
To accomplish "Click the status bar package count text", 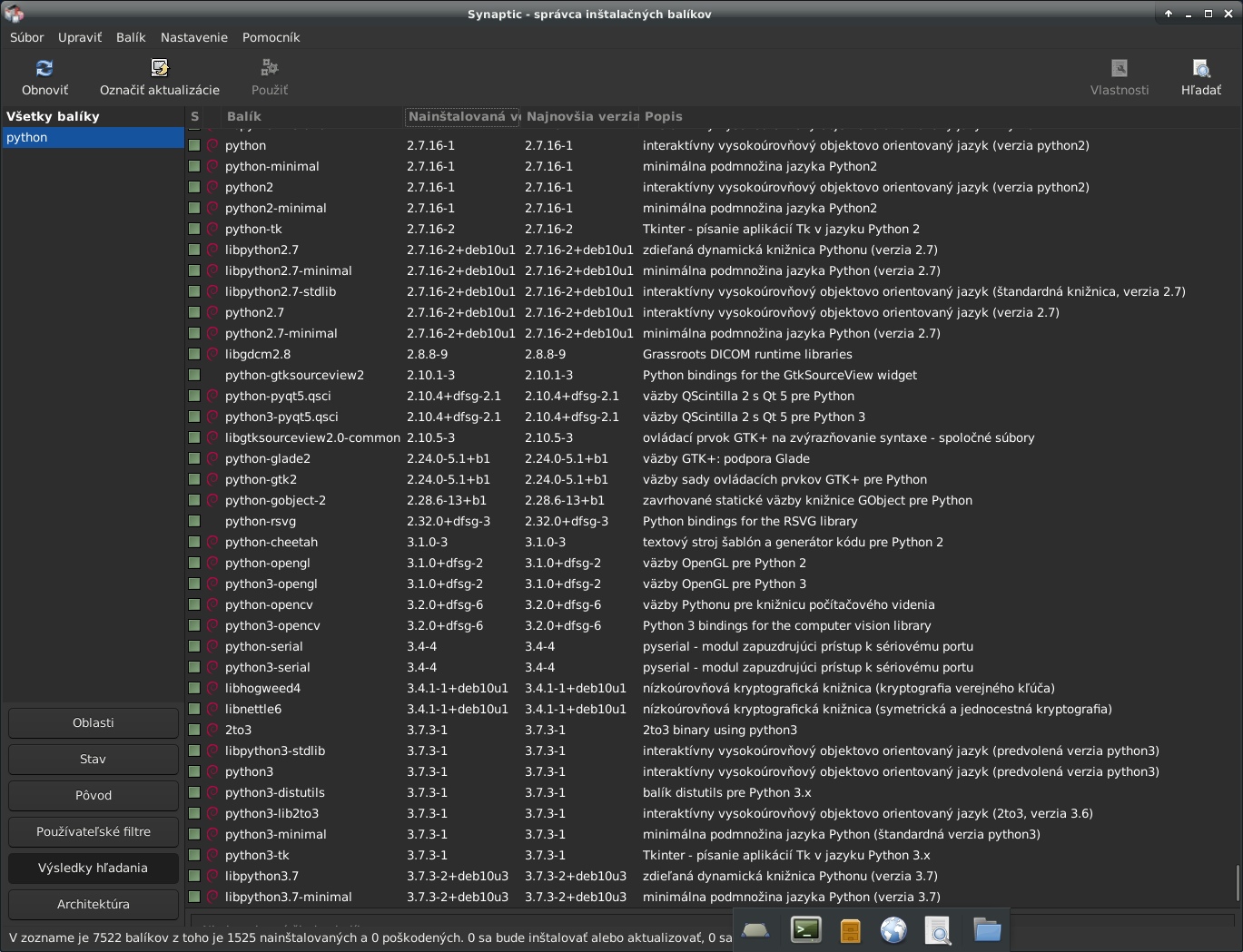I will click(370, 937).
